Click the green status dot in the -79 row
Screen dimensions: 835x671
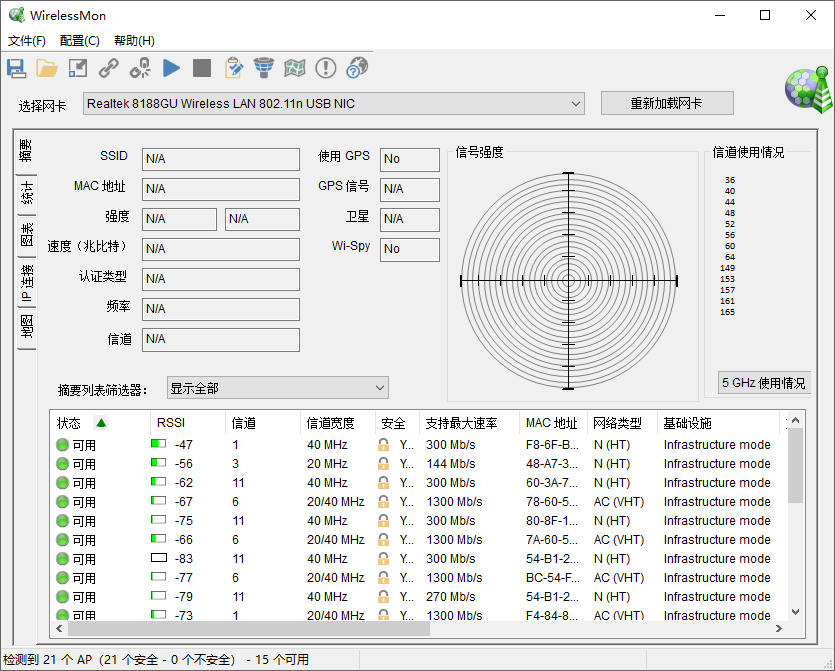click(62, 596)
